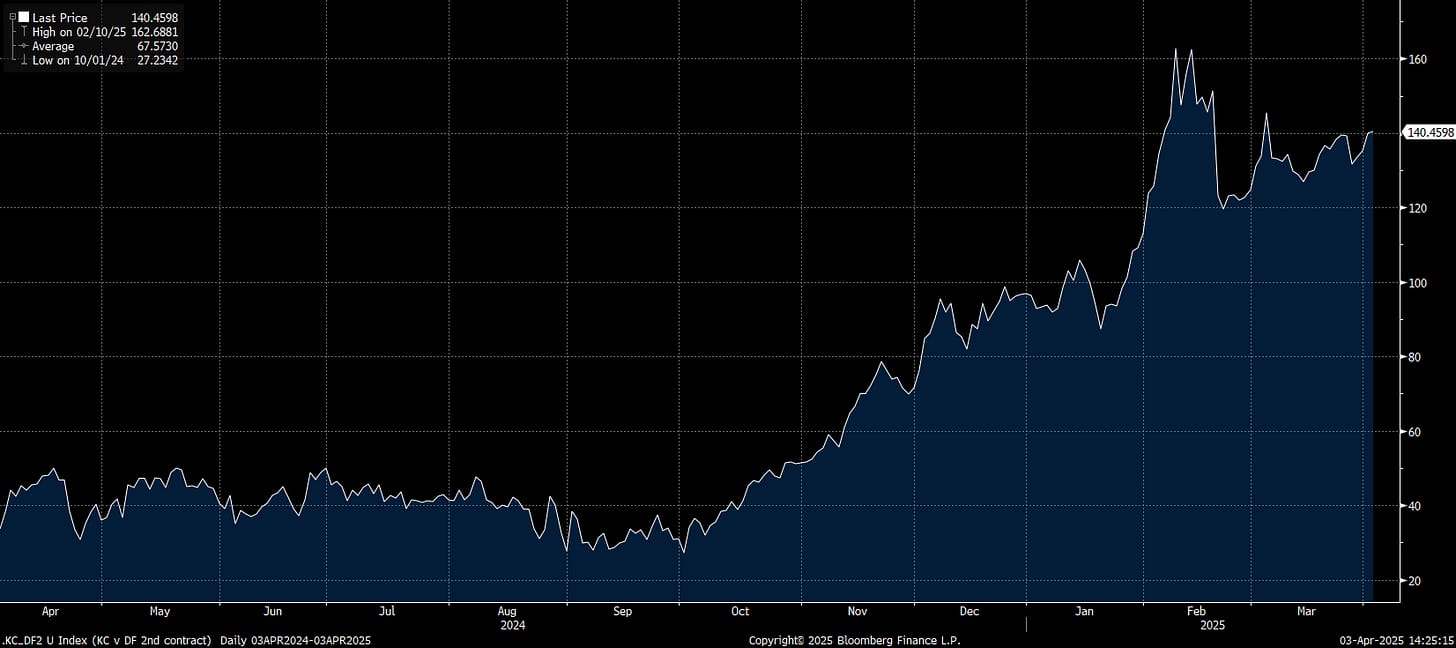Click the white Last Price color swatch

(23, 18)
